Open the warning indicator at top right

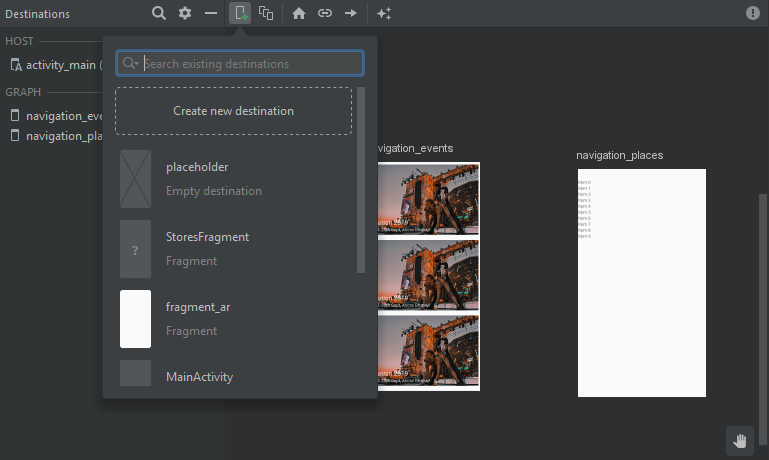[752, 13]
